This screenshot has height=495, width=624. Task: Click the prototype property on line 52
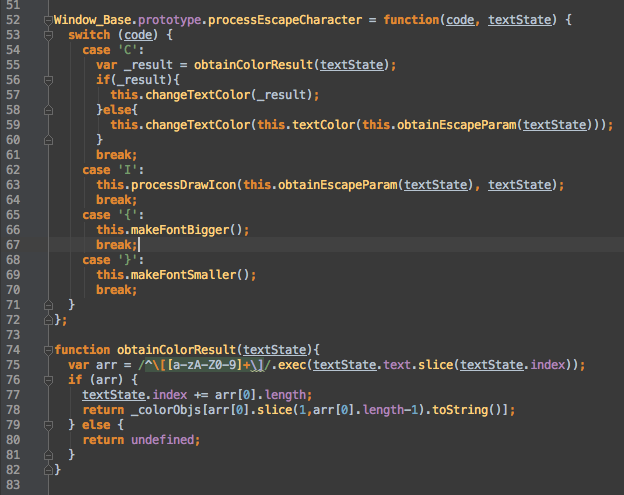click(170, 20)
